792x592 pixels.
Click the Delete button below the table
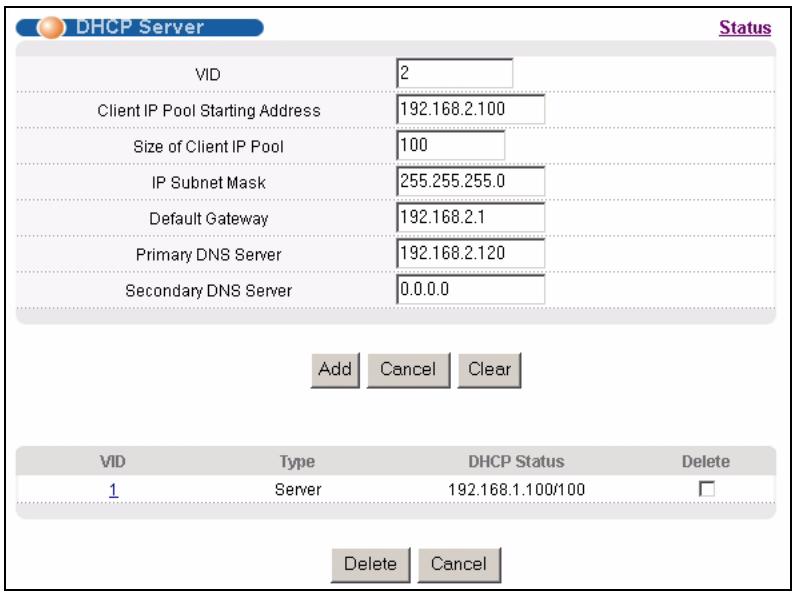tap(371, 565)
